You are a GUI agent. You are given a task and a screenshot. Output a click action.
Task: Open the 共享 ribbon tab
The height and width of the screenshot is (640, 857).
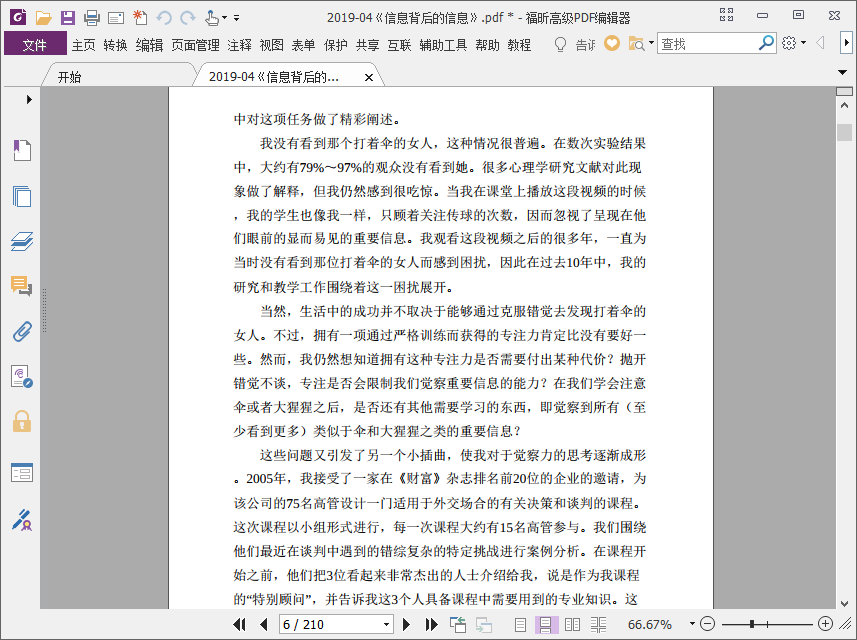coord(367,45)
